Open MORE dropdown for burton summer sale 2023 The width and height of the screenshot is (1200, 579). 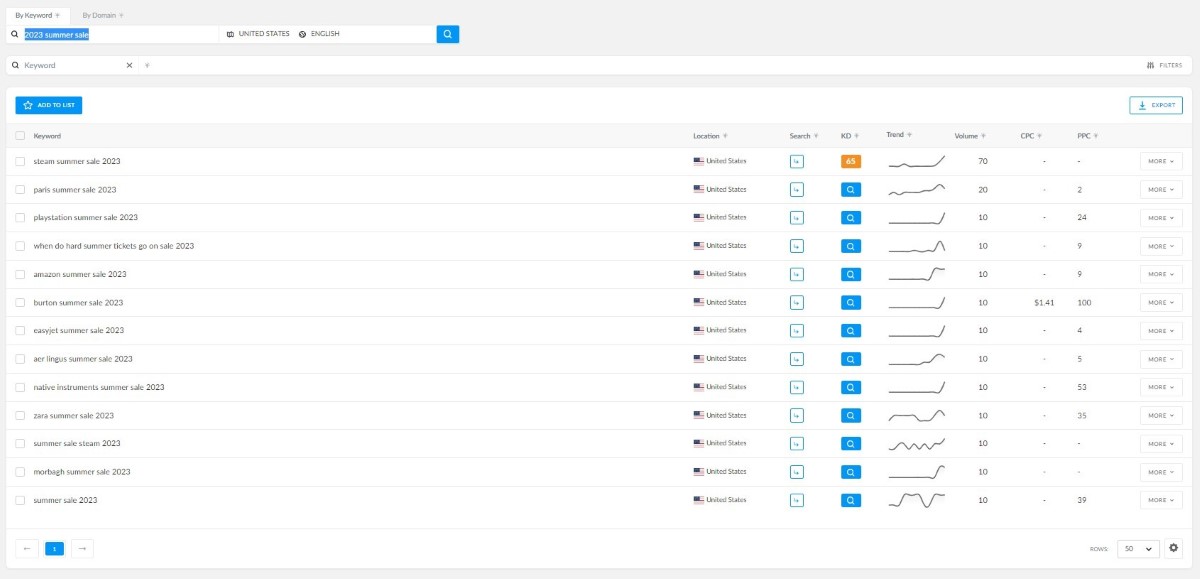click(x=1161, y=302)
